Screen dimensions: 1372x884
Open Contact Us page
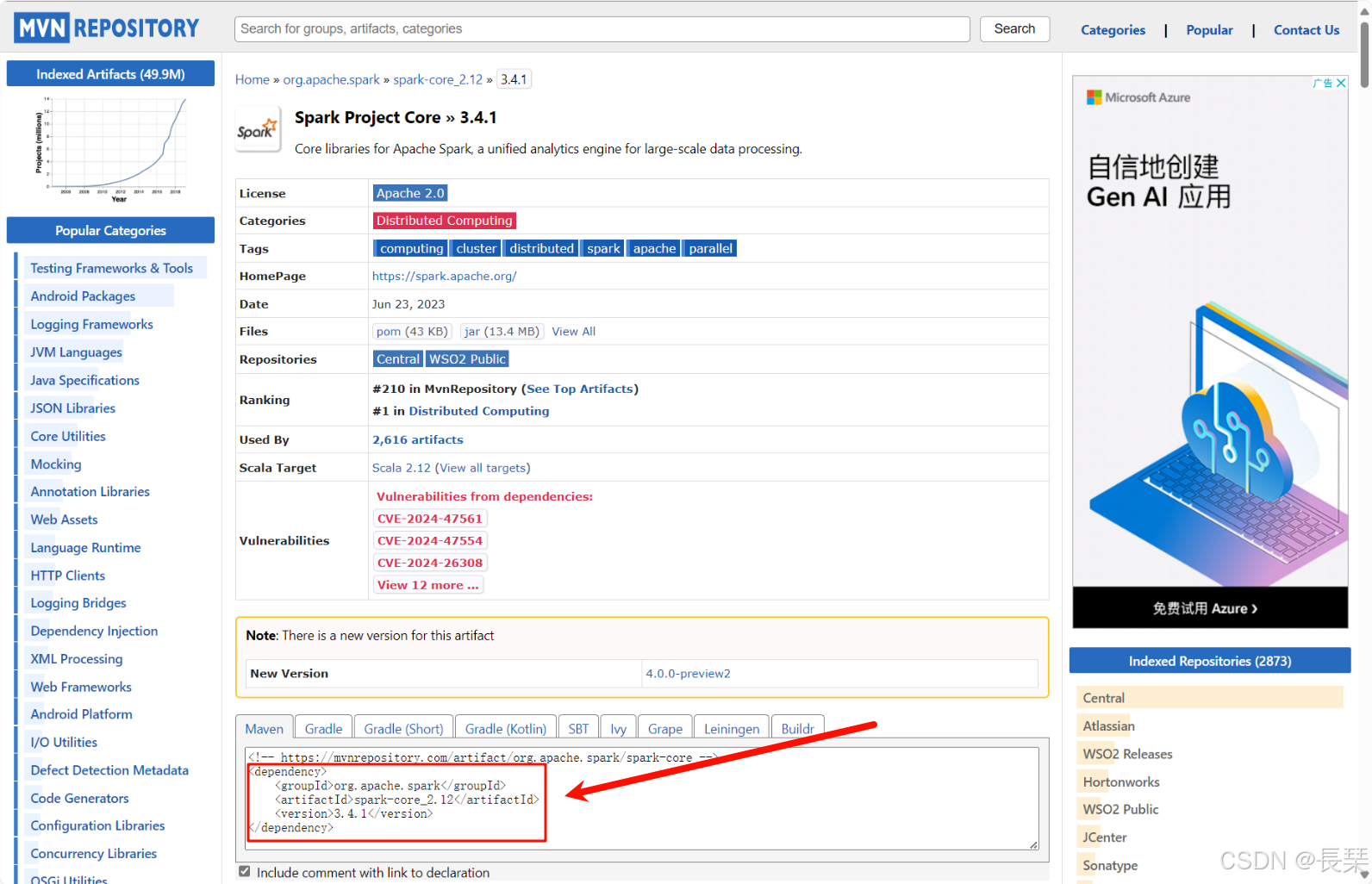click(1307, 30)
